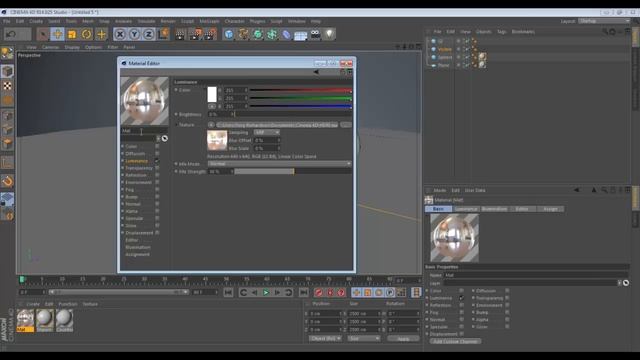Activate the Scale tool
This screenshot has width=640, height=360.
coord(72,34)
